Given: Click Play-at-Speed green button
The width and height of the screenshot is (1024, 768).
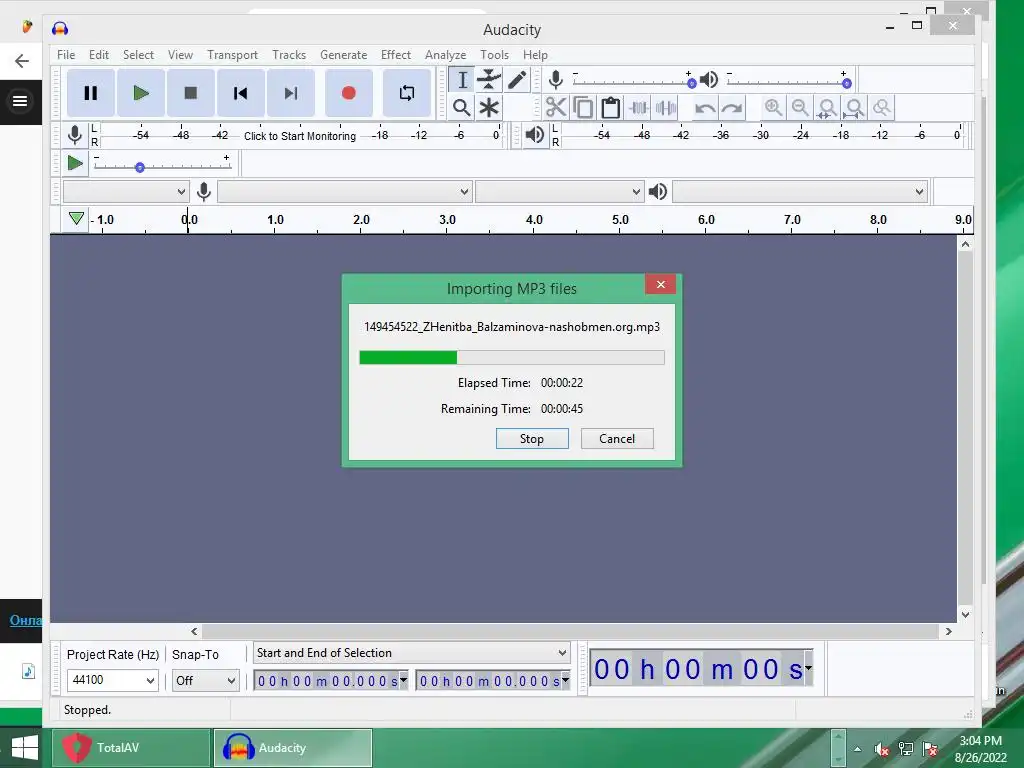Looking at the screenshot, I should (75, 163).
